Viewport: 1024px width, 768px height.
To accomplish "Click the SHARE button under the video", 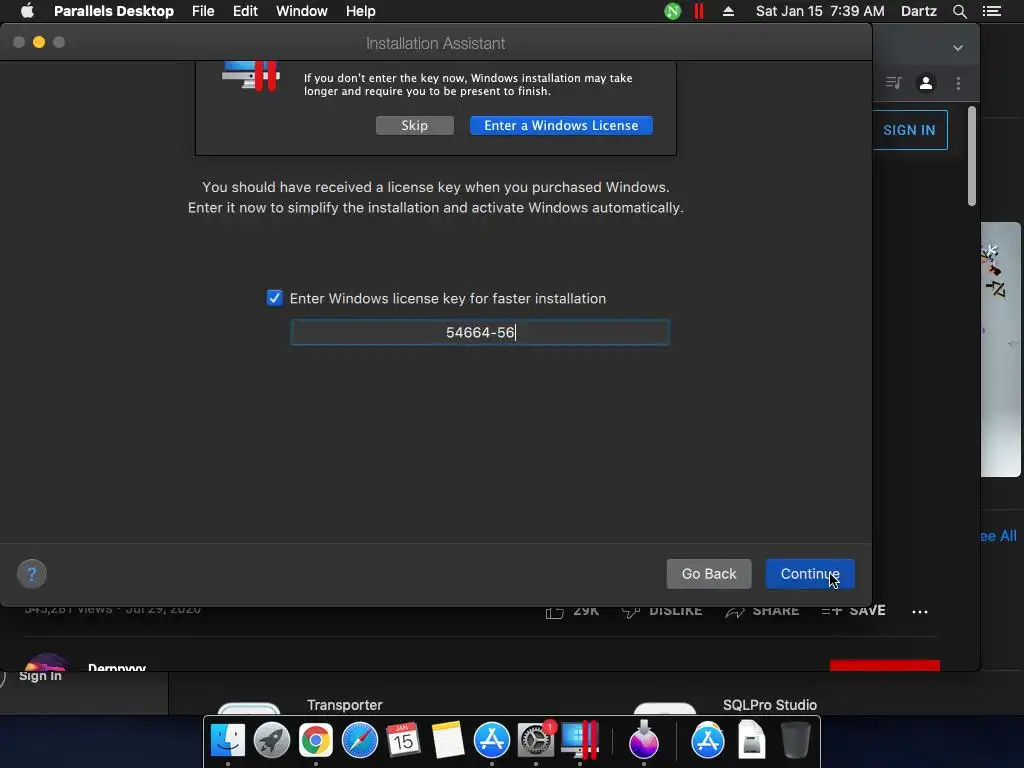I will [762, 611].
